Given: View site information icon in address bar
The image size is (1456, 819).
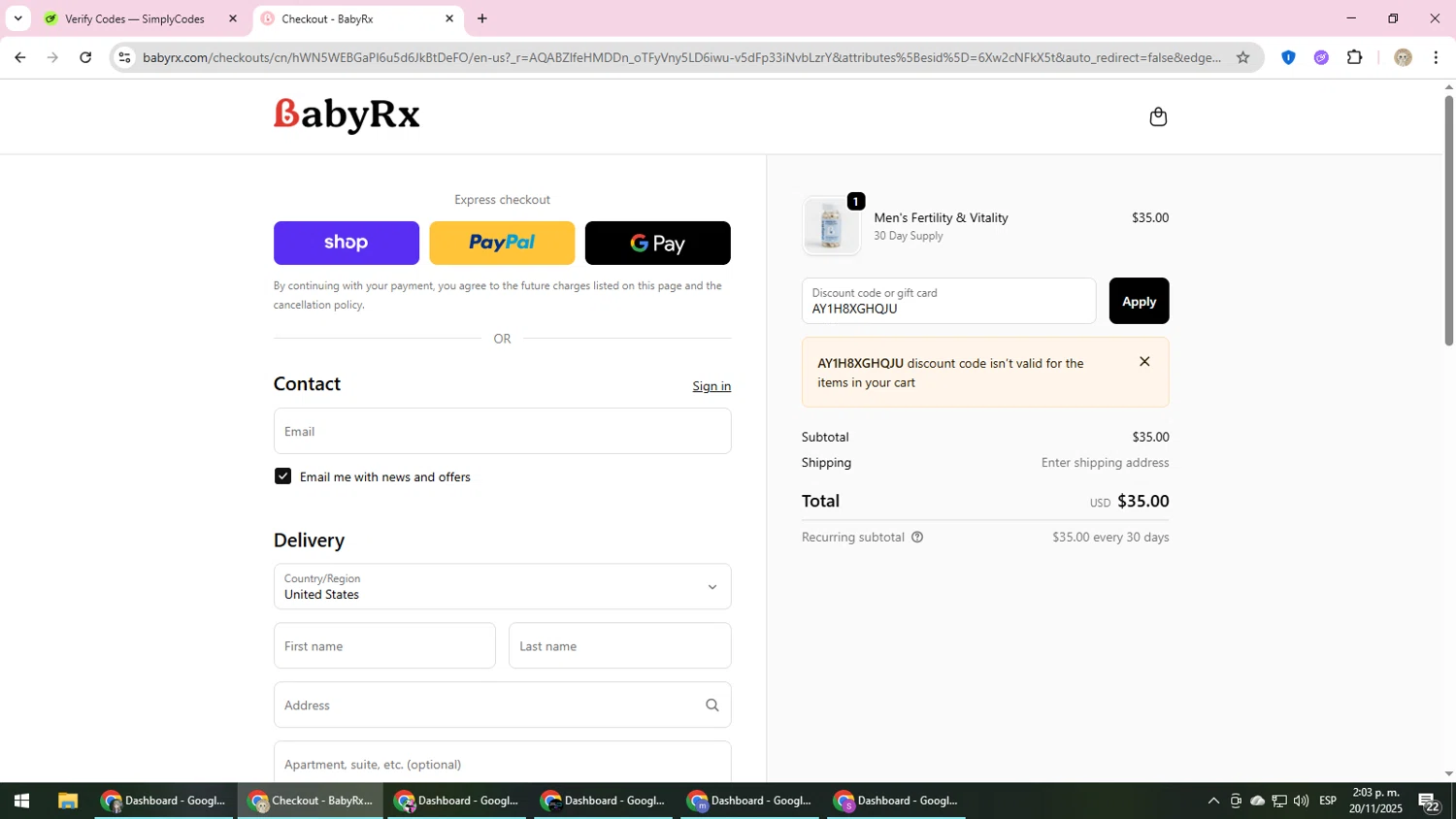Looking at the screenshot, I should (124, 57).
